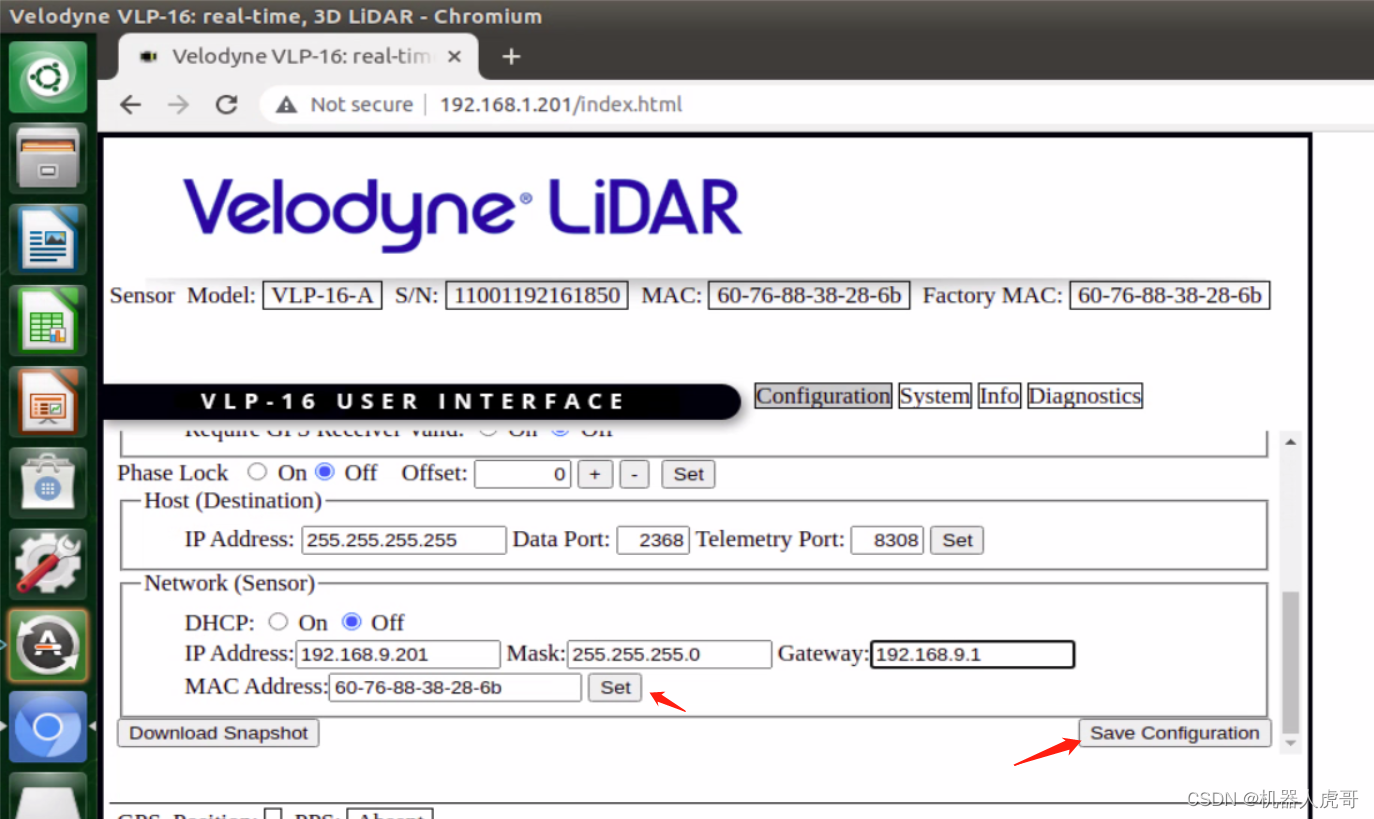
Task: Turn DHCP On
Action: click(279, 622)
